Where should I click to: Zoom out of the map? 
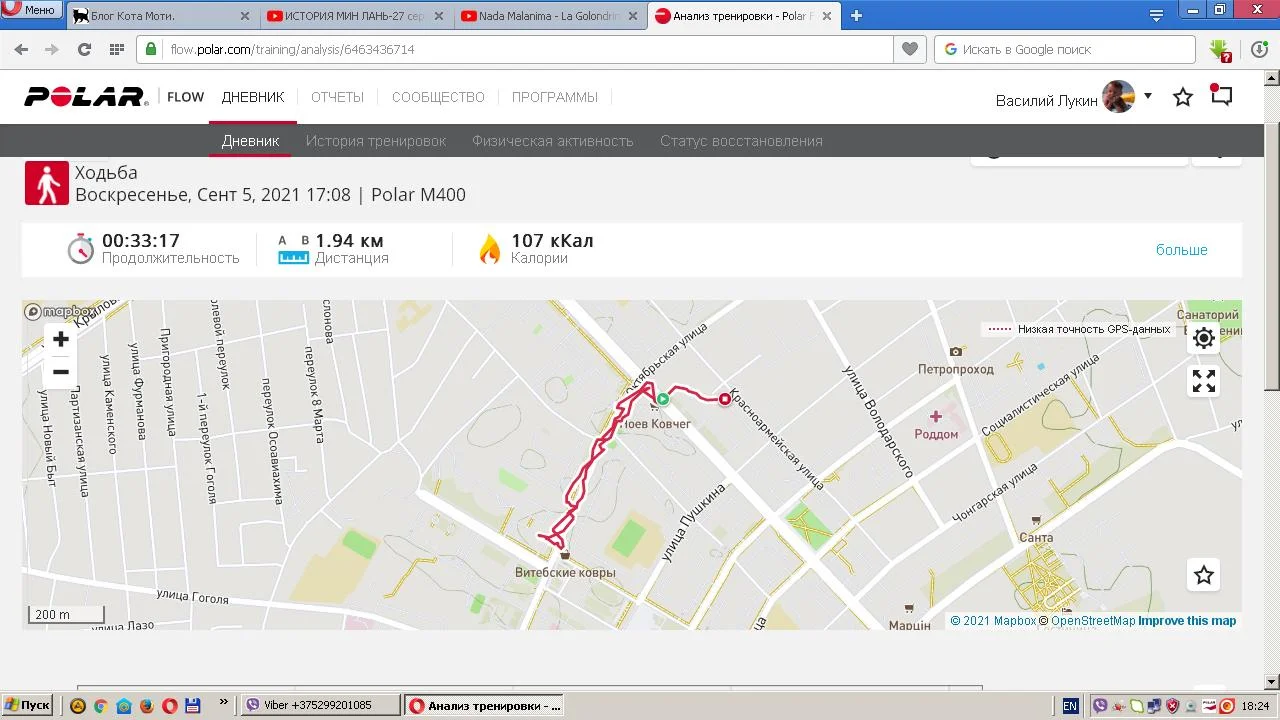60,372
